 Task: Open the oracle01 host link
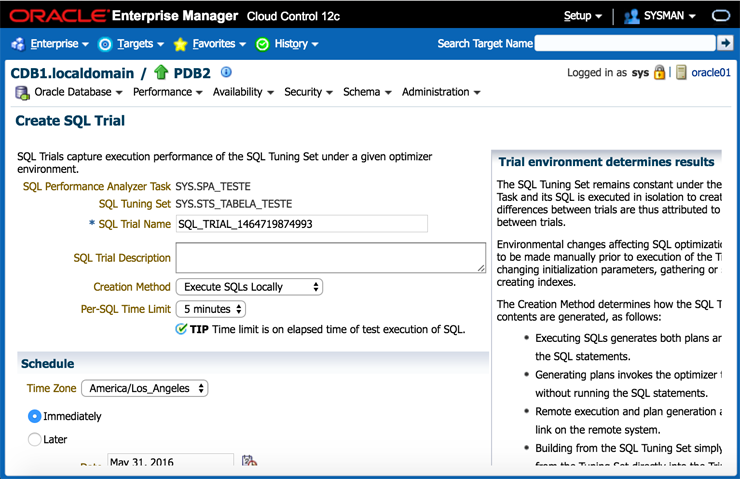pos(711,73)
